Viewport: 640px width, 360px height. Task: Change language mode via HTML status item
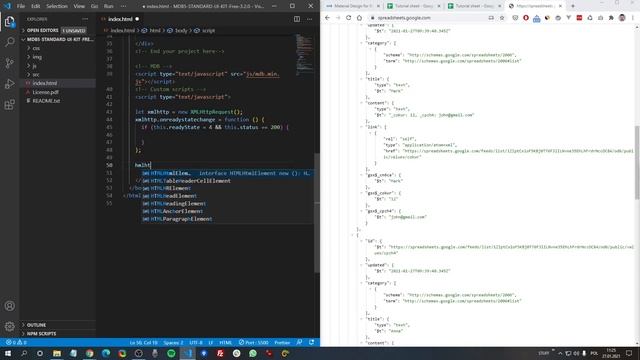[225, 342]
